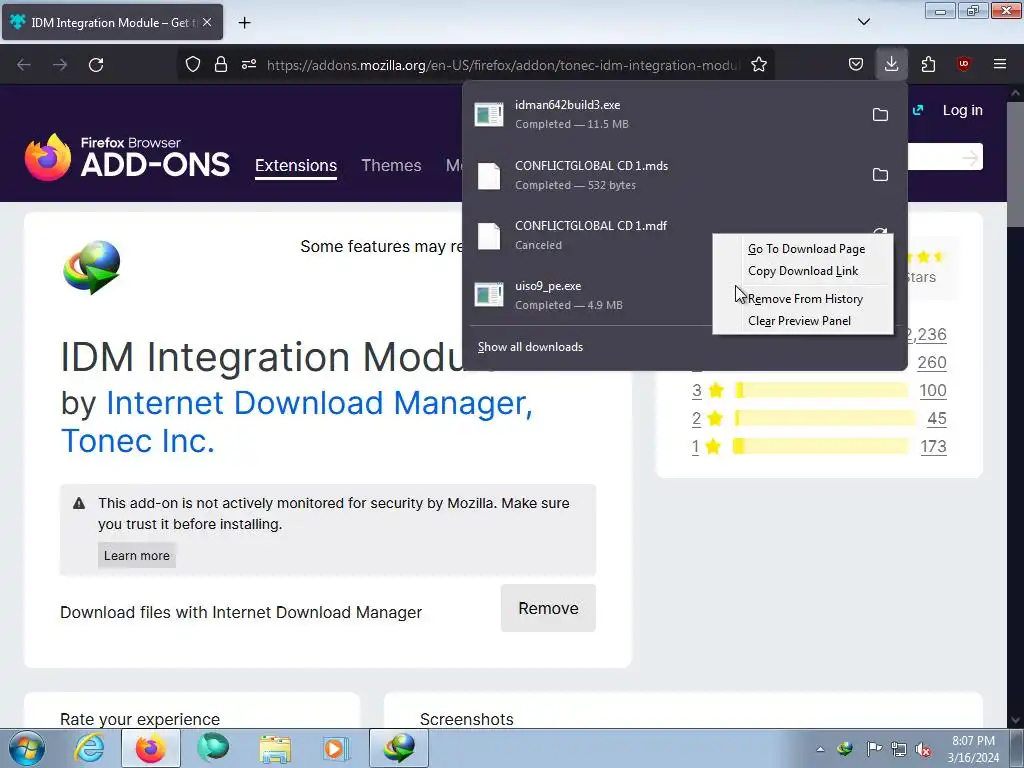Open the Pocket save icon
Viewport: 1024px width, 768px height.
point(856,64)
